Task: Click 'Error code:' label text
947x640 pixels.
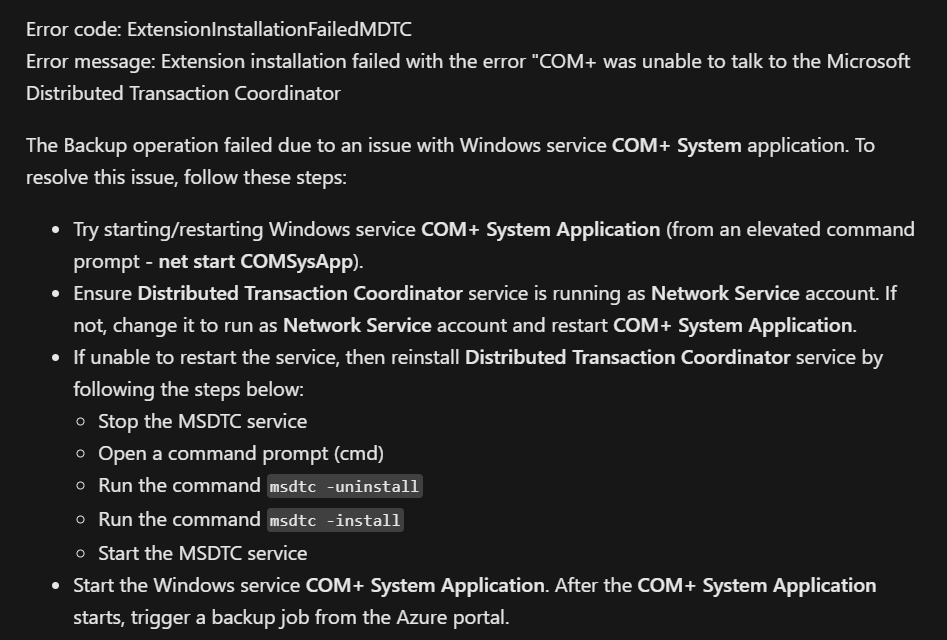Action: (x=74, y=29)
